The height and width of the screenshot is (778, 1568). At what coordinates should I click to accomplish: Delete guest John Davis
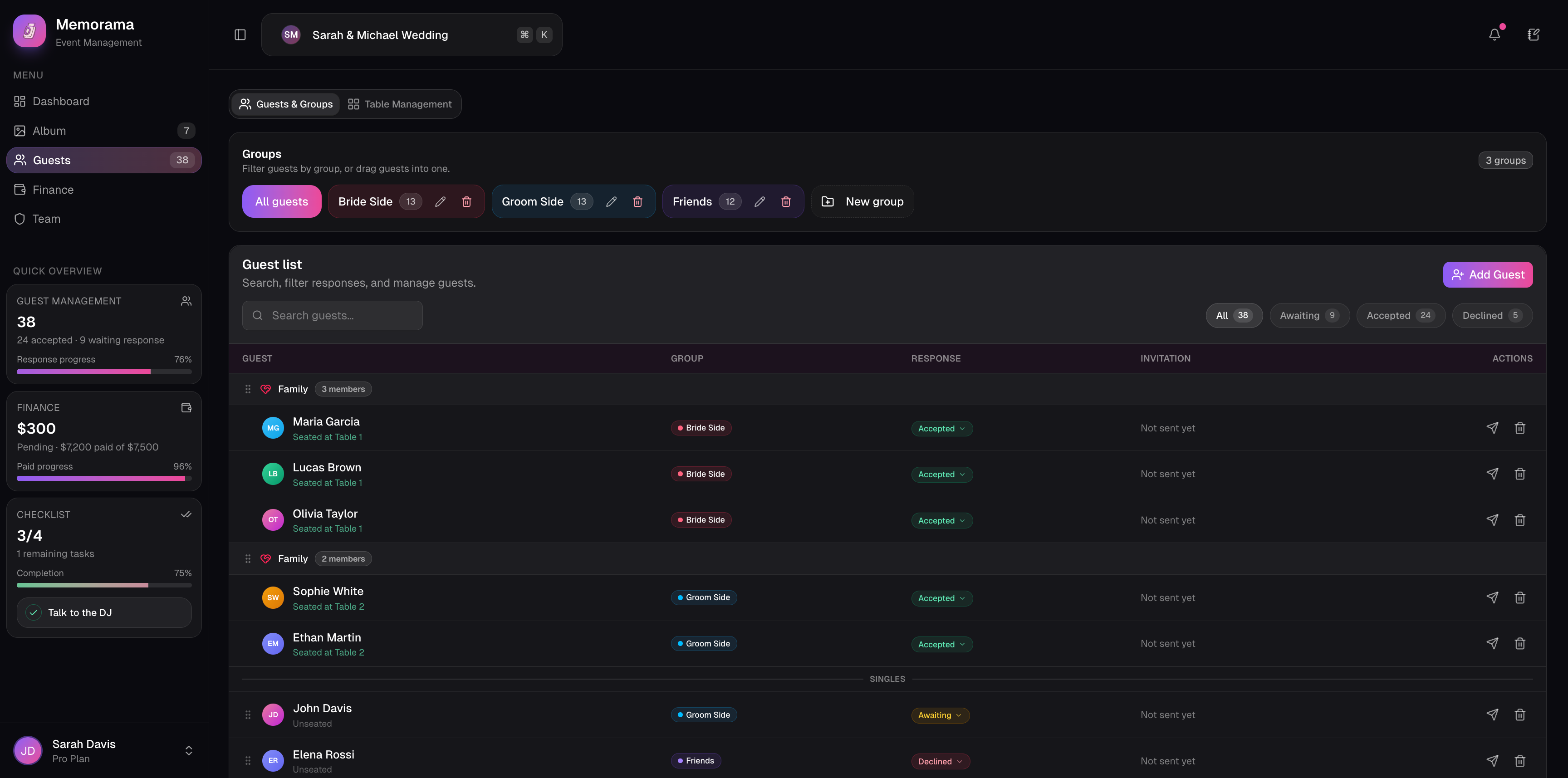tap(1519, 714)
